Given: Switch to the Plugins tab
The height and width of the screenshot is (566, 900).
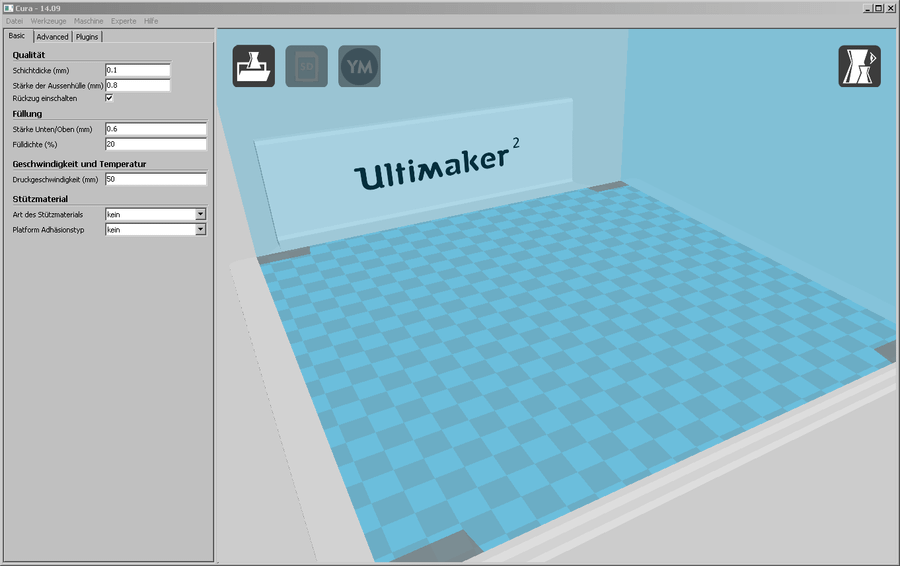Looking at the screenshot, I should (87, 37).
